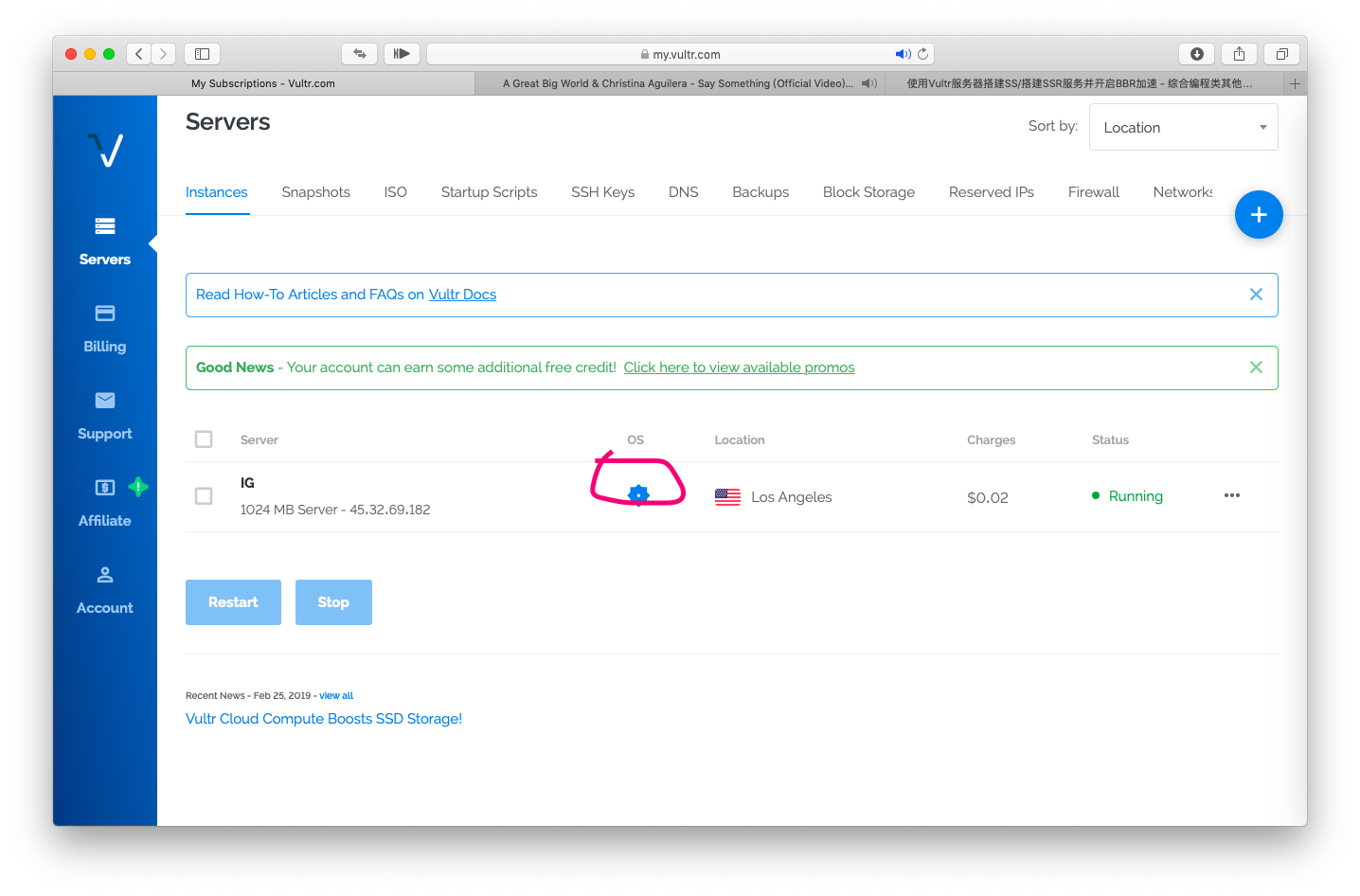The width and height of the screenshot is (1360, 896).
Task: Open the Sort by Location dropdown
Action: click(x=1183, y=126)
